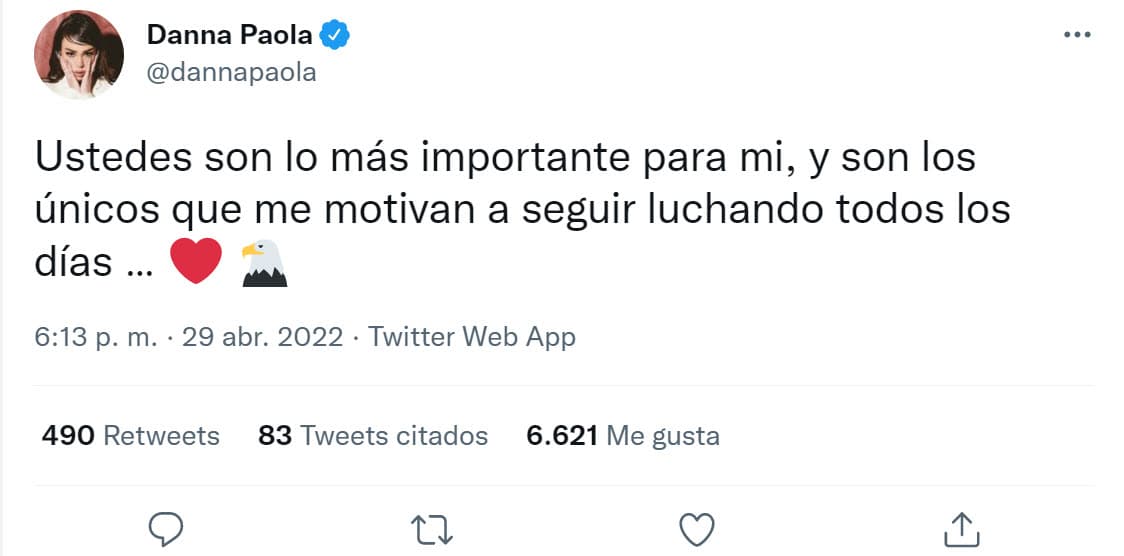Open Danna Paola's profile picture

point(79,54)
